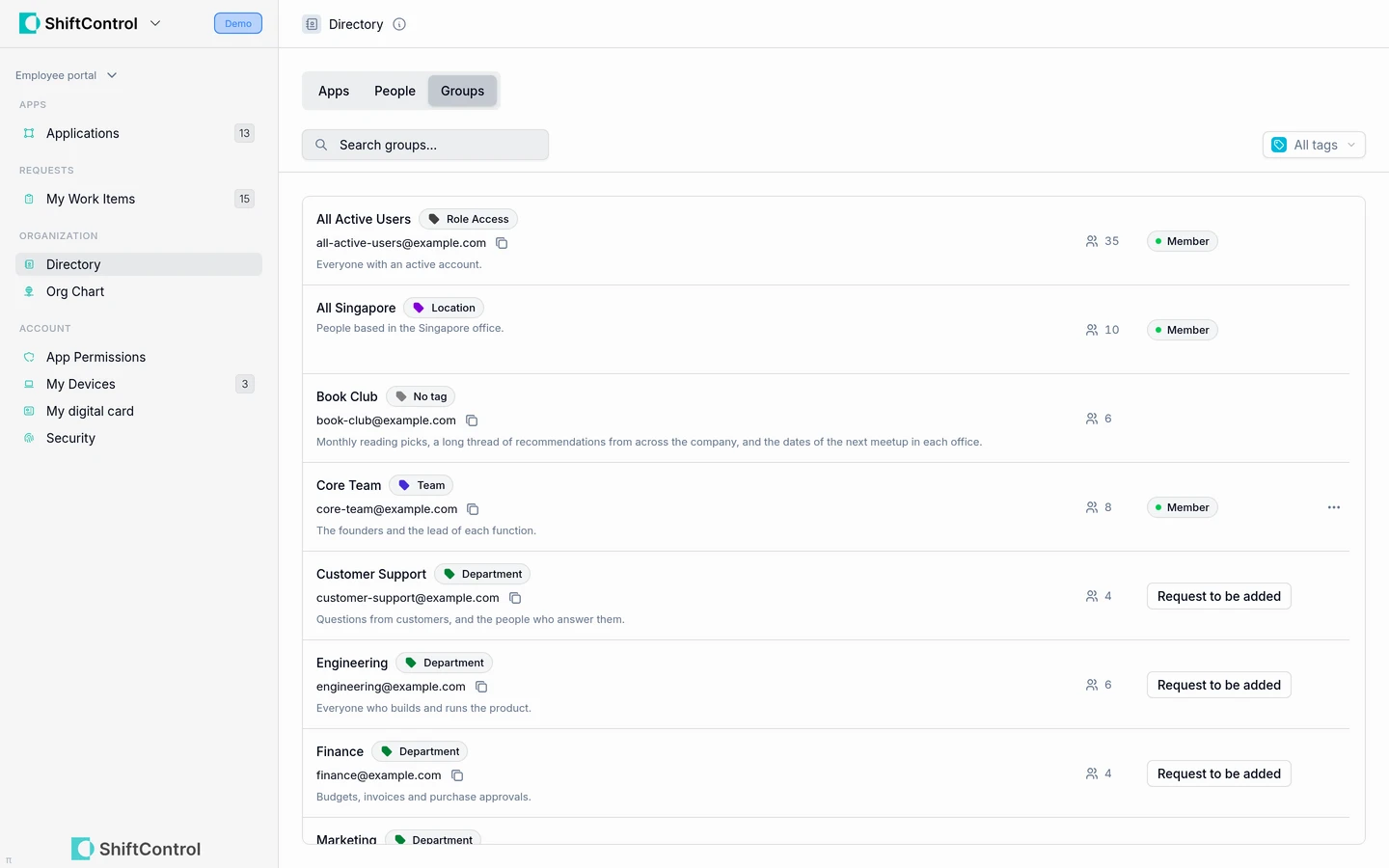
Task: Copy the all-active-users@example.com address
Action: 502,243
